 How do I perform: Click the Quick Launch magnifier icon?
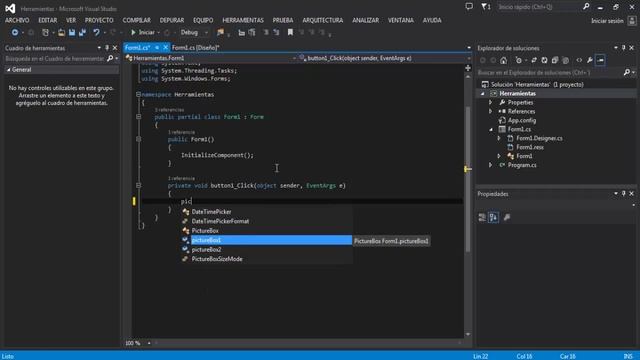(x=586, y=7)
